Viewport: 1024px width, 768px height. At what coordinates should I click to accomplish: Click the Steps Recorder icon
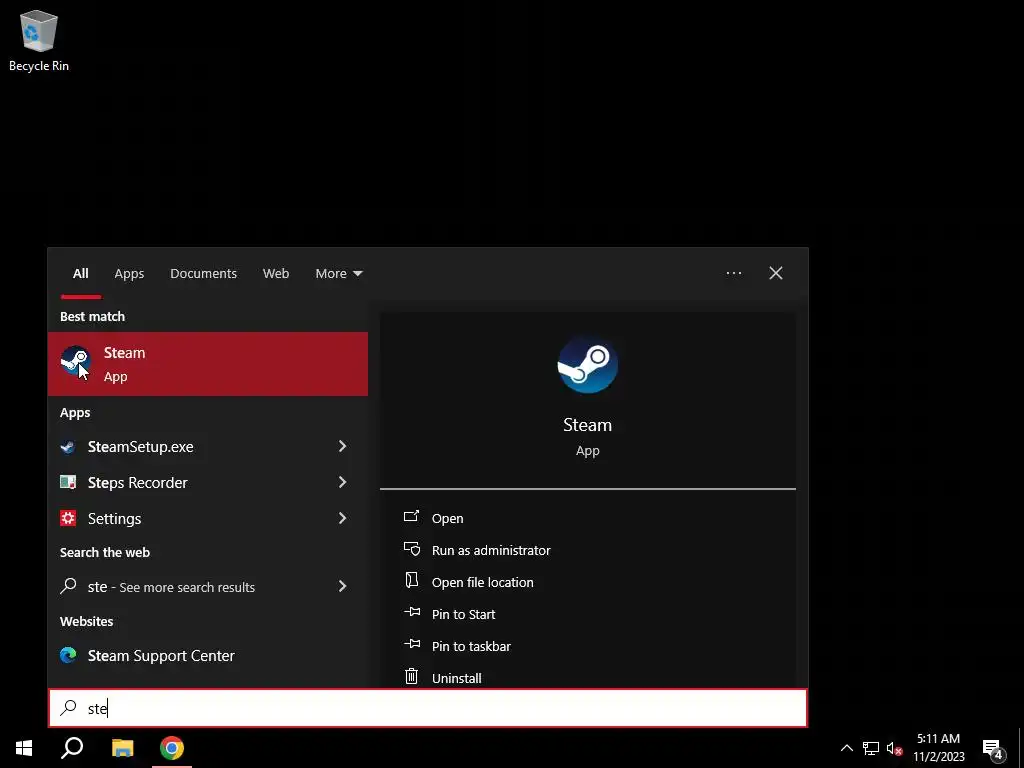[x=68, y=482]
